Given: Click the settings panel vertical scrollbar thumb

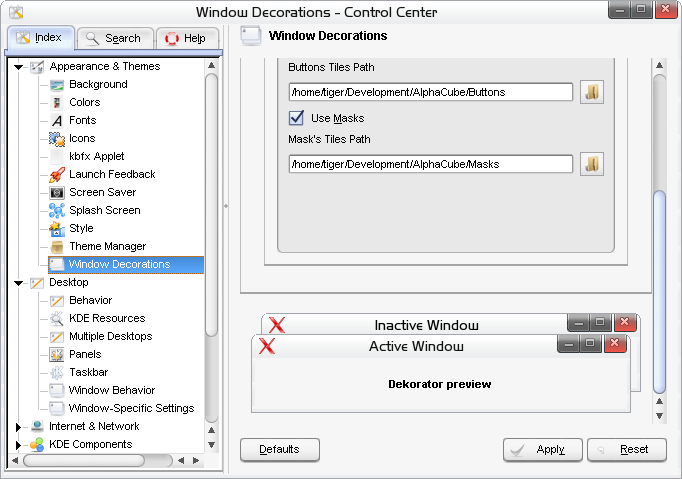Looking at the screenshot, I should point(660,291).
